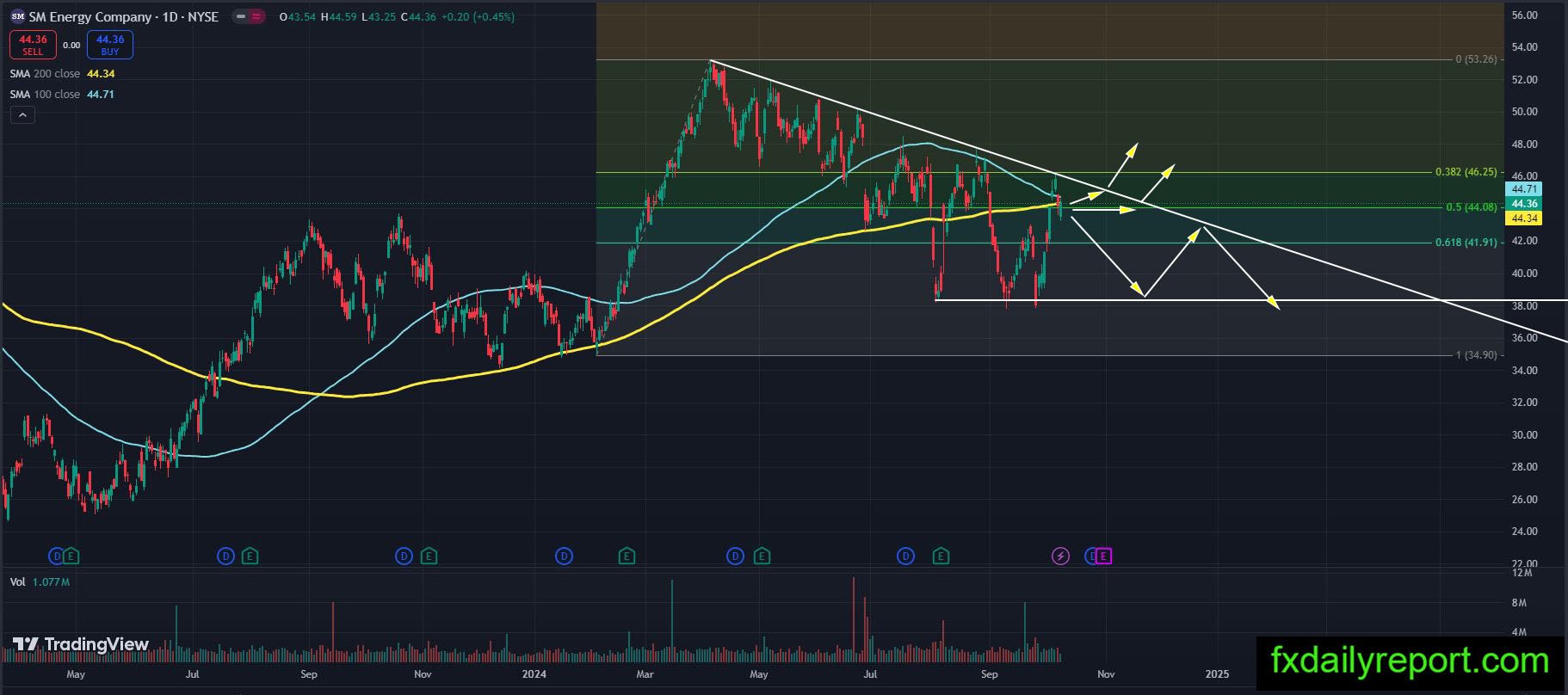This screenshot has height=695, width=1568.
Task: Click the 56.00 price scale label
Action: 1524,15
